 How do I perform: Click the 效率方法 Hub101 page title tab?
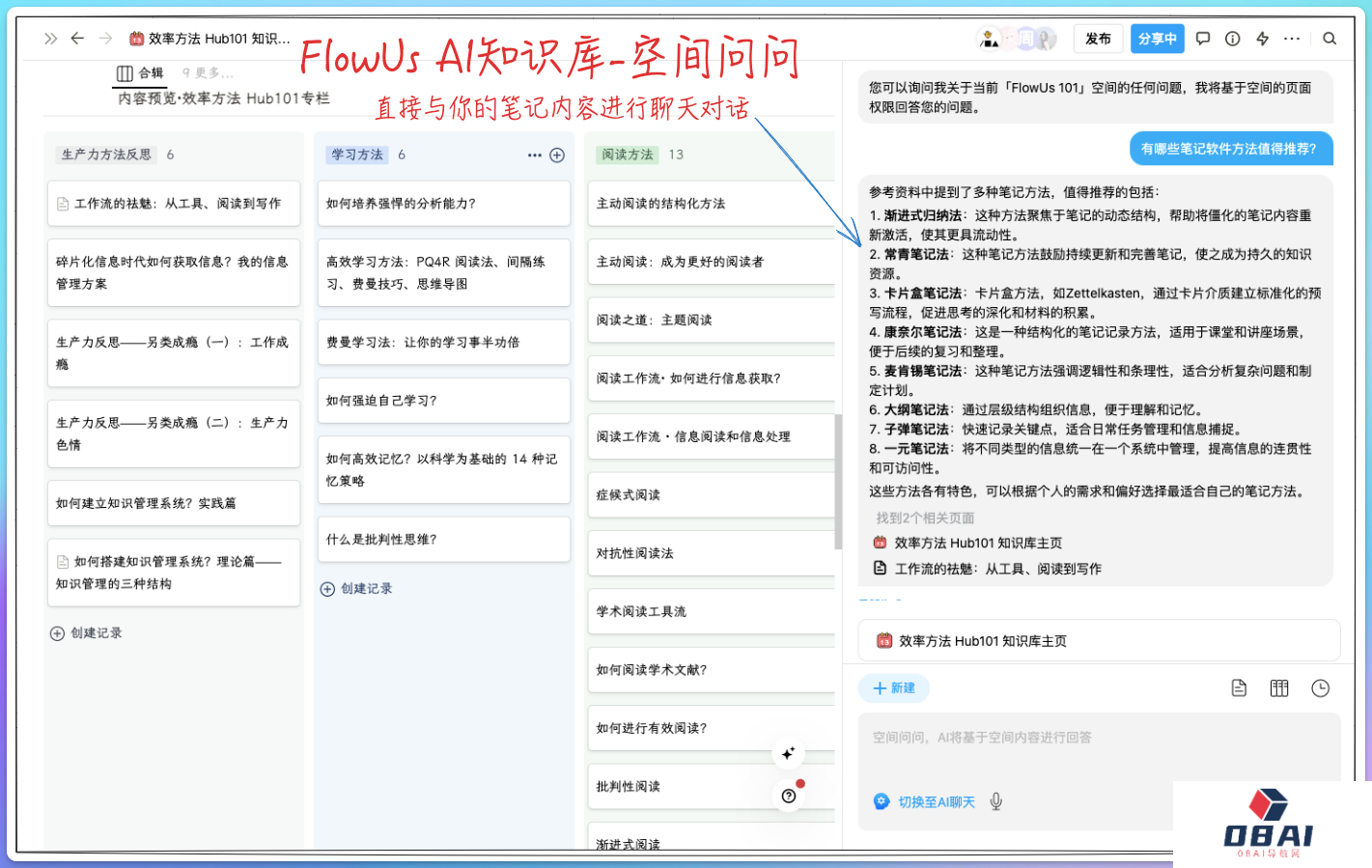click(210, 39)
